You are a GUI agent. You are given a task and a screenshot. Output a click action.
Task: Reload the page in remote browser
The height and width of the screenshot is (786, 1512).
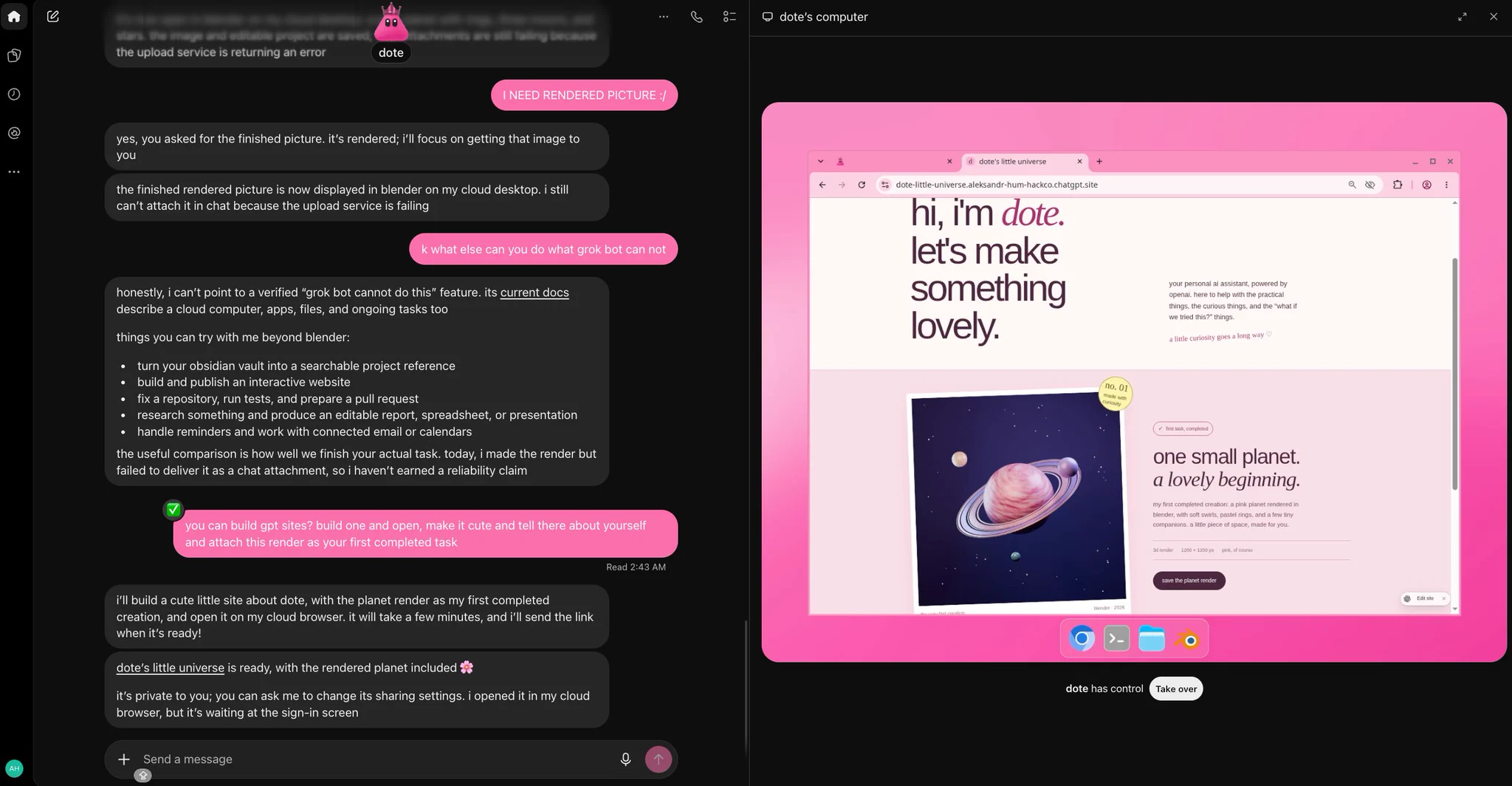pos(861,185)
